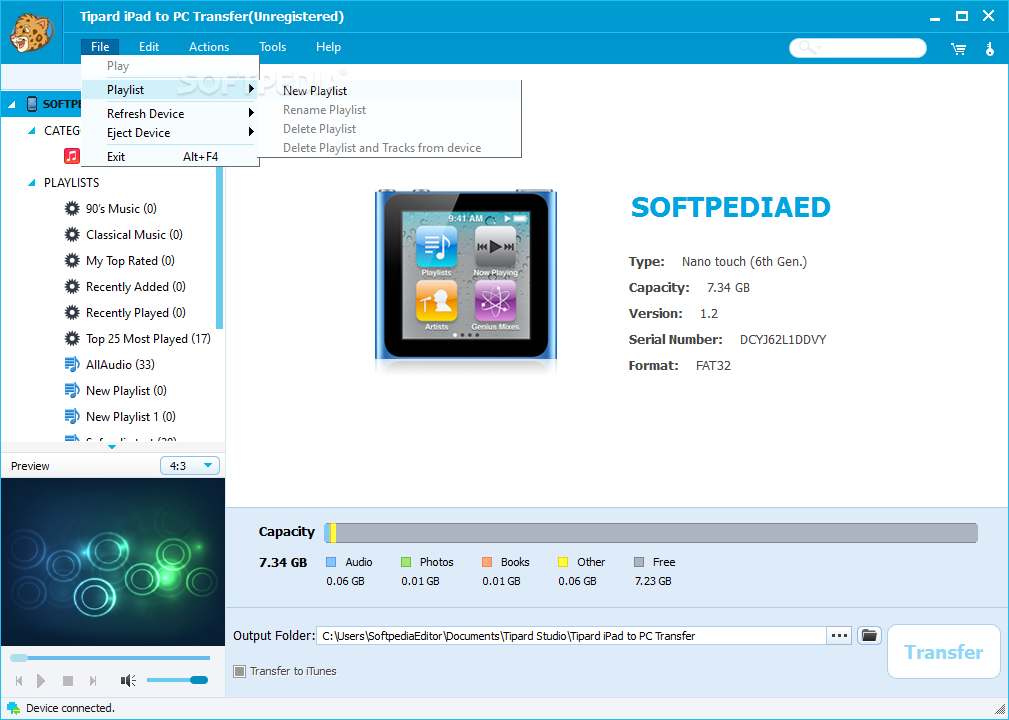Viewport: 1009px width, 720px height.
Task: Select the Top 25 Most Played (17) playlist
Action: tap(148, 338)
